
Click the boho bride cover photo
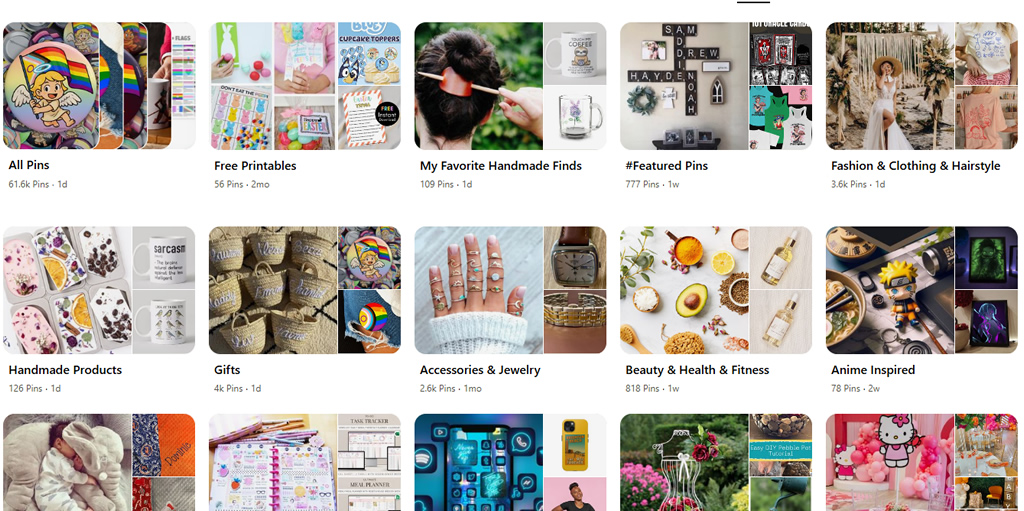coord(889,86)
